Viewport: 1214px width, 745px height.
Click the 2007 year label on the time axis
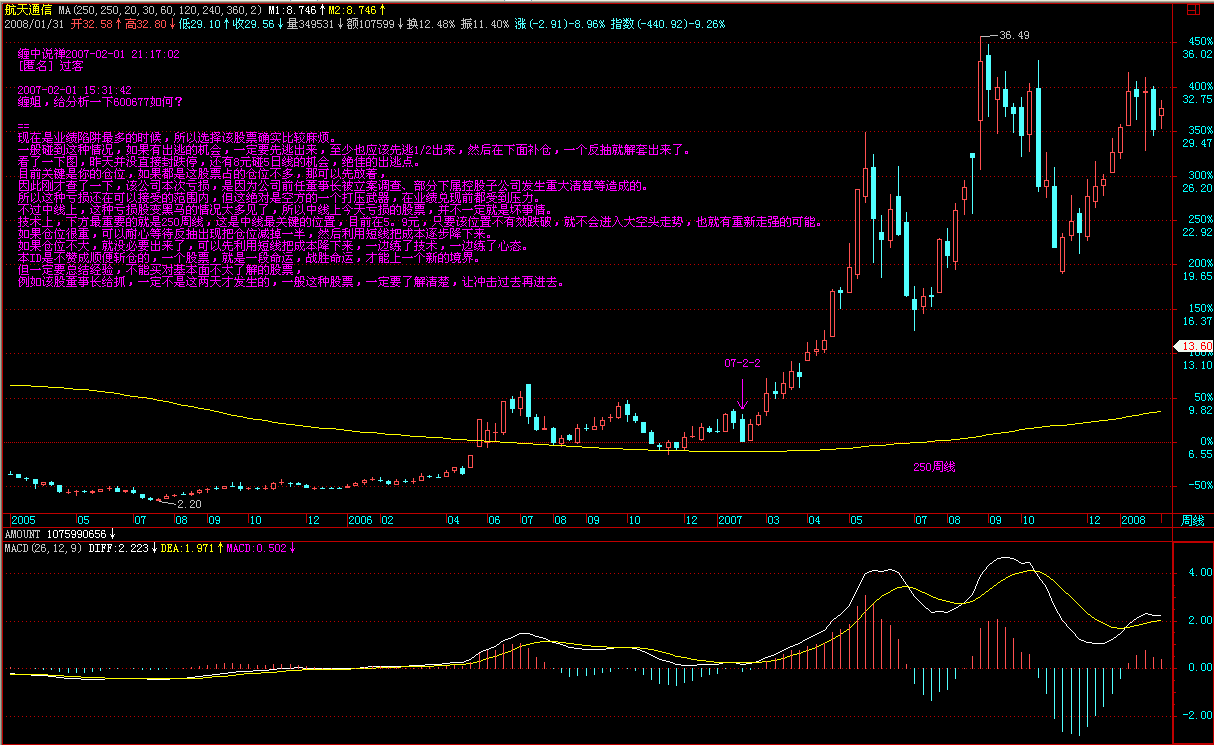730,521
